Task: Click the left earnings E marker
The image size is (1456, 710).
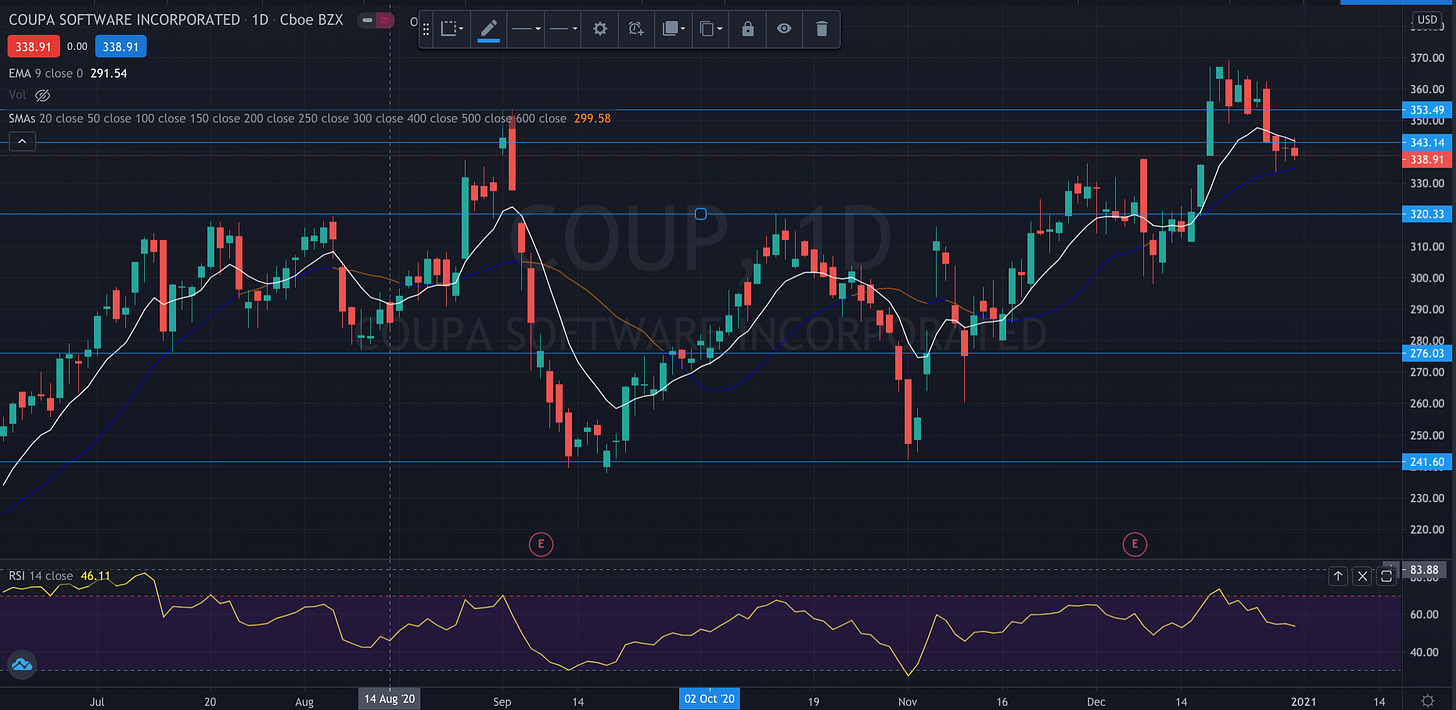Action: (540, 544)
